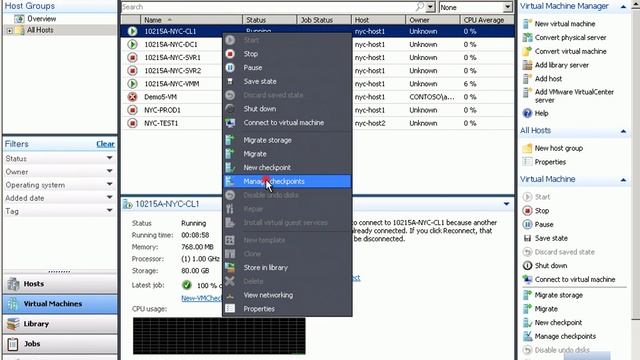Collapse the All Hosts actions section
The width and height of the screenshot is (640, 360).
coord(623,131)
